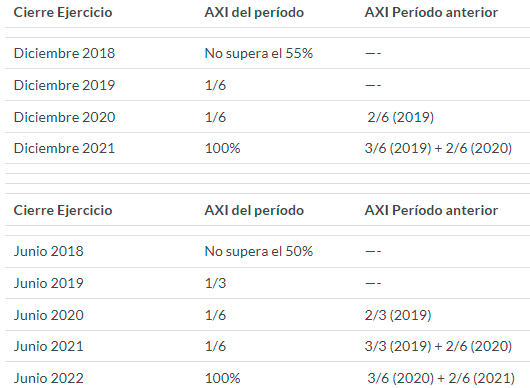
Task: Click the '3/6 (2019) + 2/6 (2020)' cell
Action: tap(438, 148)
